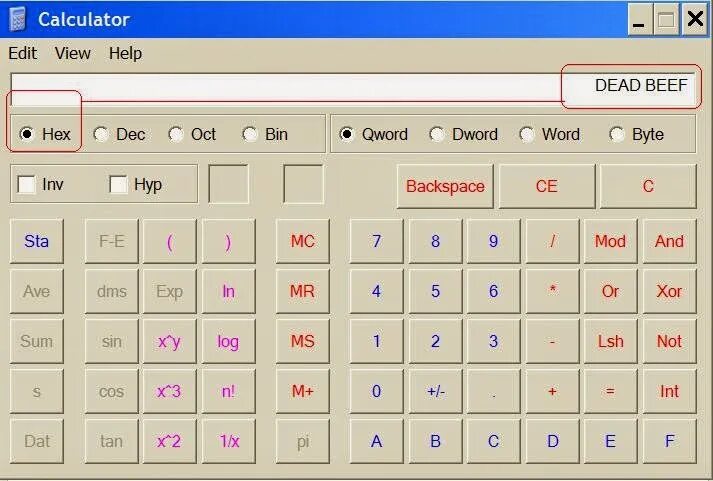
Task: Click the n! factorial button
Action: [228, 391]
